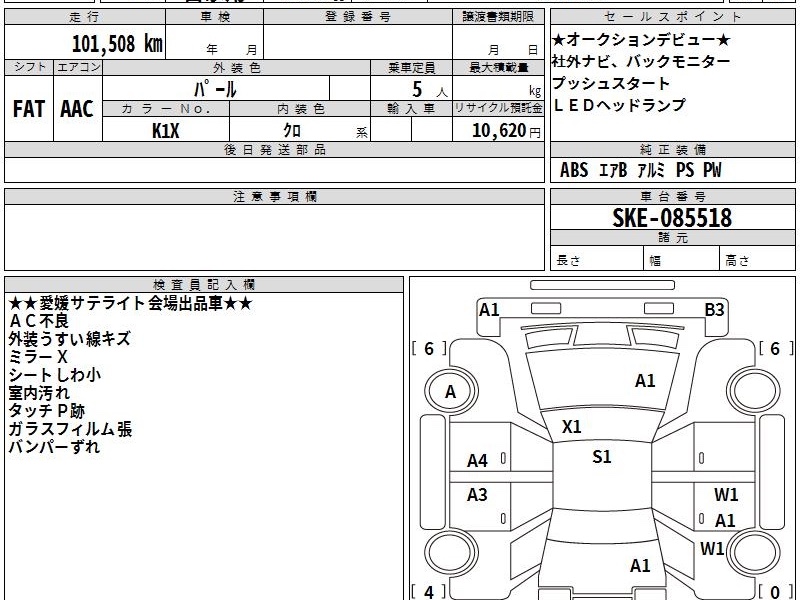Select the ＬＥＤヘッドランプ sales point
This screenshot has width=800, height=600.
coord(618,105)
